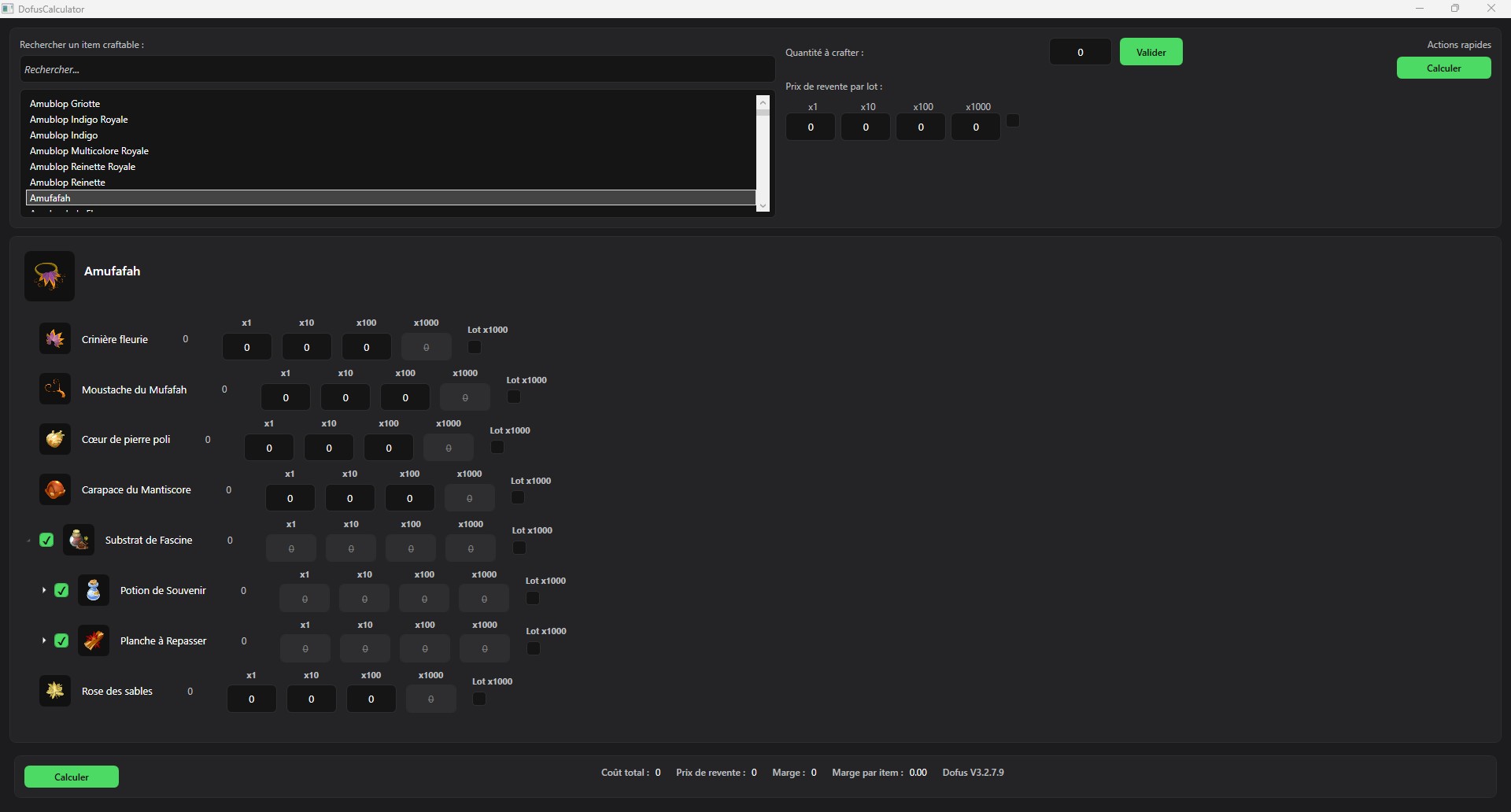The height and width of the screenshot is (812, 1511).
Task: Click the Potion de Souvenir icon
Action: [x=94, y=590]
